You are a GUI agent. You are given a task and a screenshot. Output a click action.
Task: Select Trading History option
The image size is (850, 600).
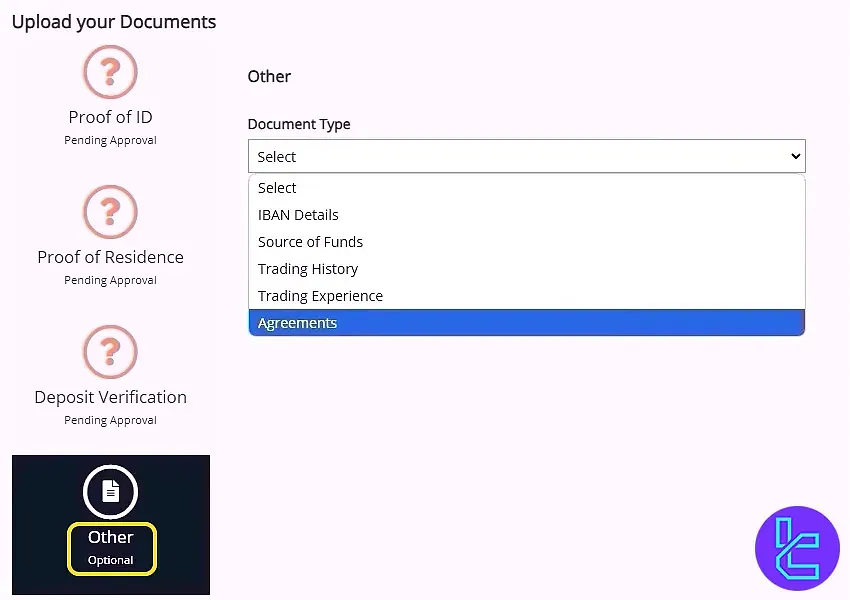tap(307, 268)
